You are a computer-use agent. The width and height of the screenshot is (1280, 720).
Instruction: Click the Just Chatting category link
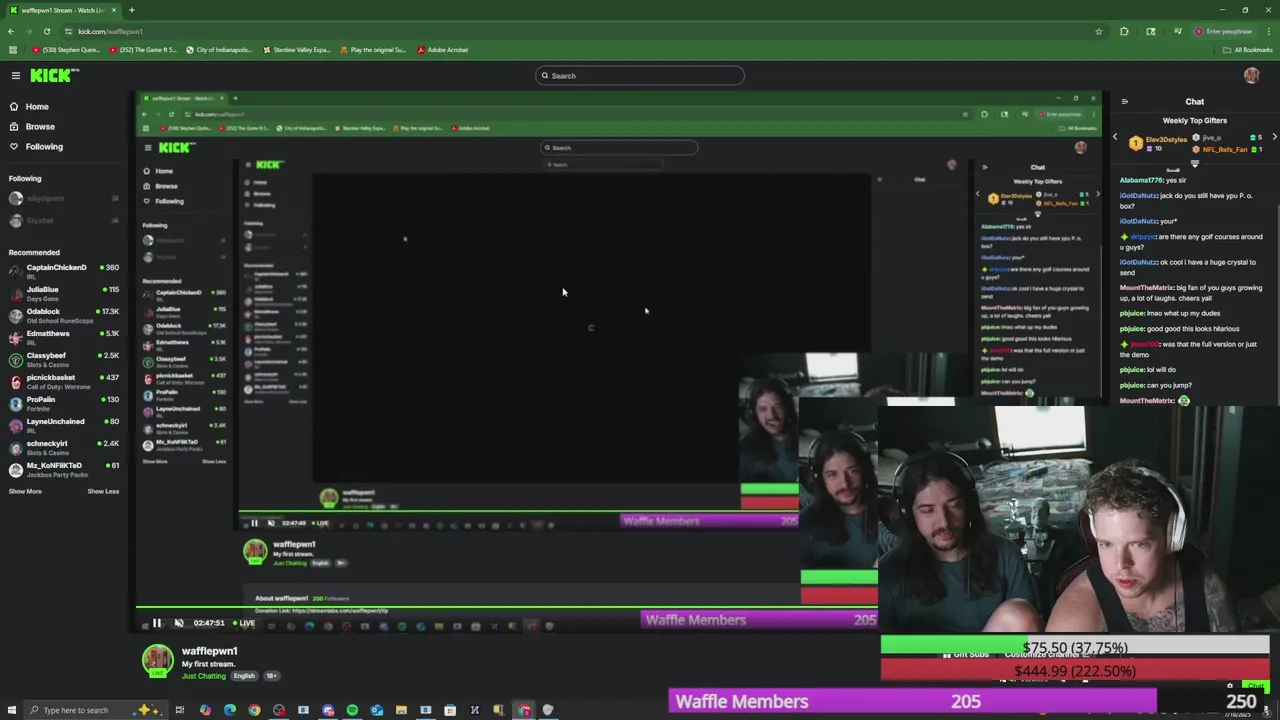(x=204, y=676)
